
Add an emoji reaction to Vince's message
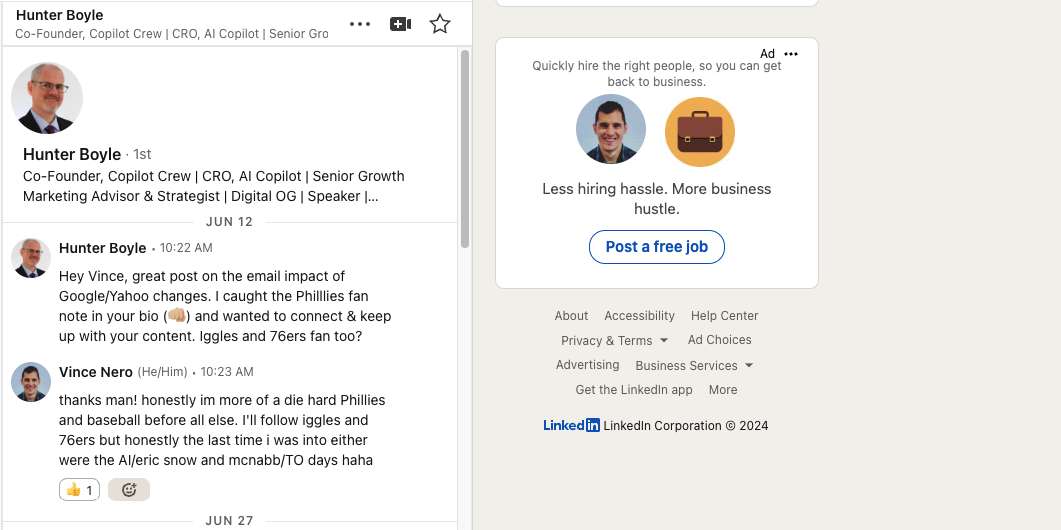(129, 490)
